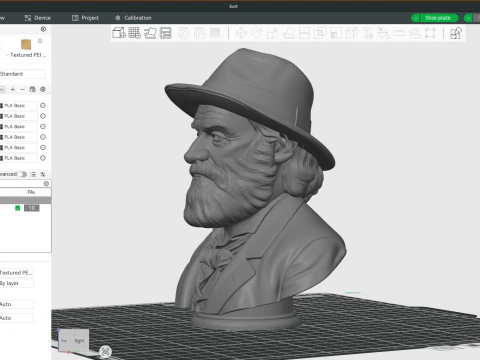Click the Auto orient toolbar icon

point(150,33)
